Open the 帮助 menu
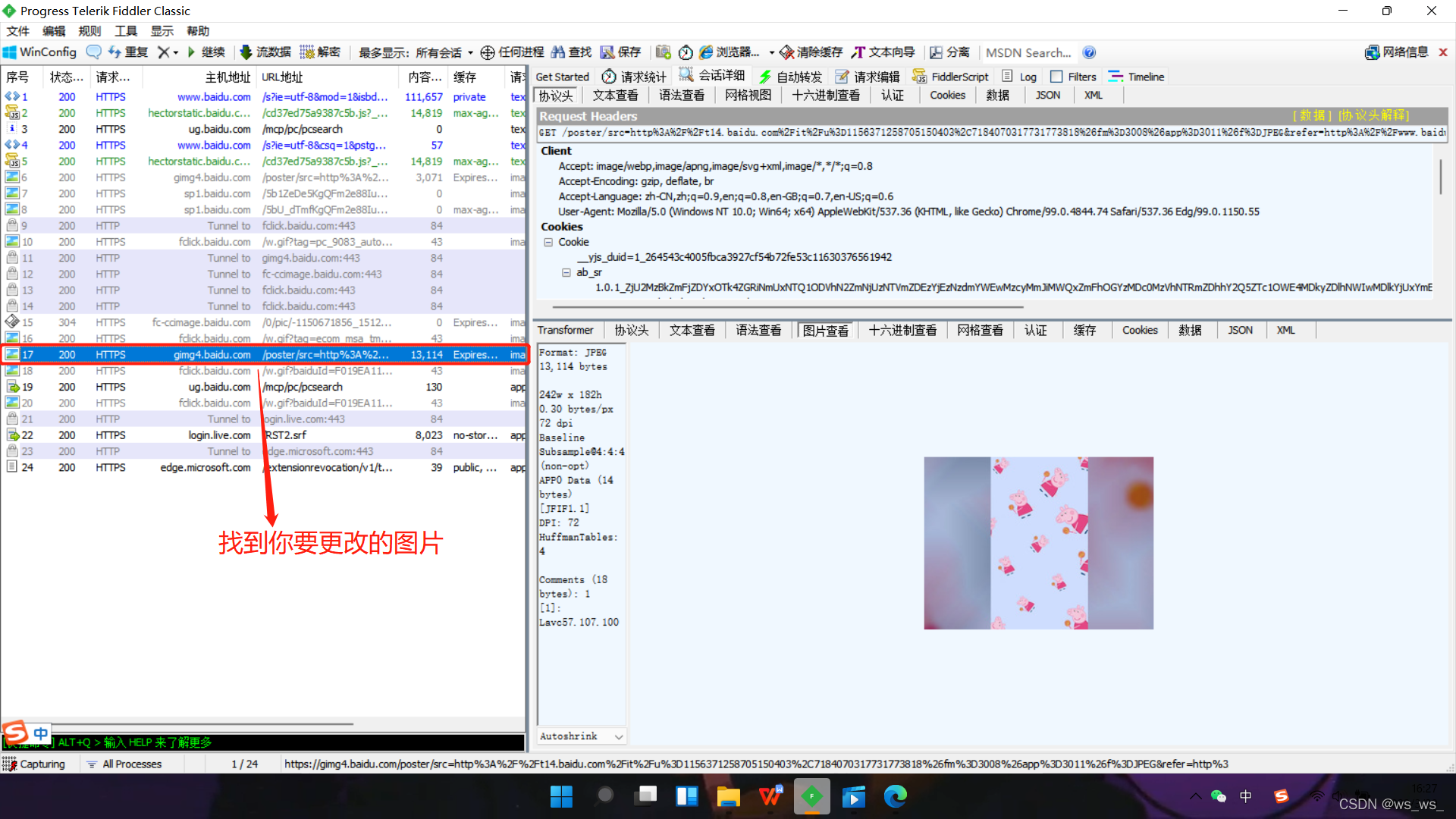 (x=198, y=31)
